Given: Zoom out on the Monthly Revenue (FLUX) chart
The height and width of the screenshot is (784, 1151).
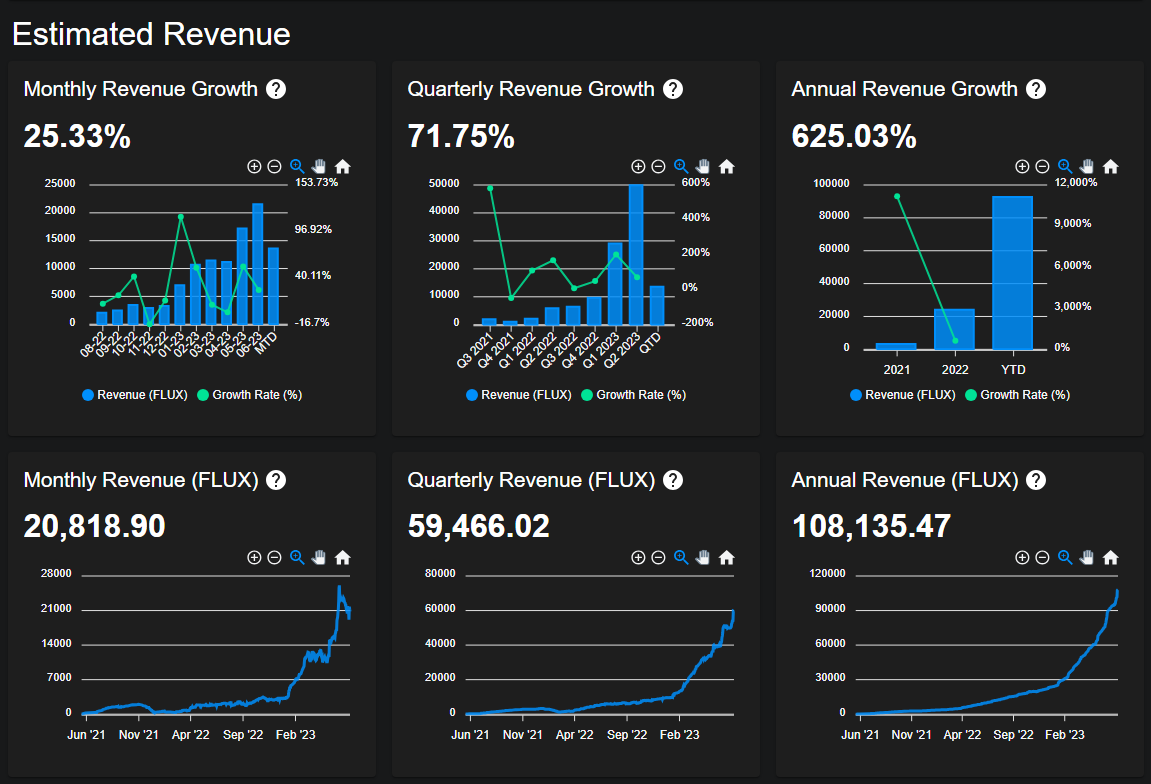Looking at the screenshot, I should (x=275, y=558).
